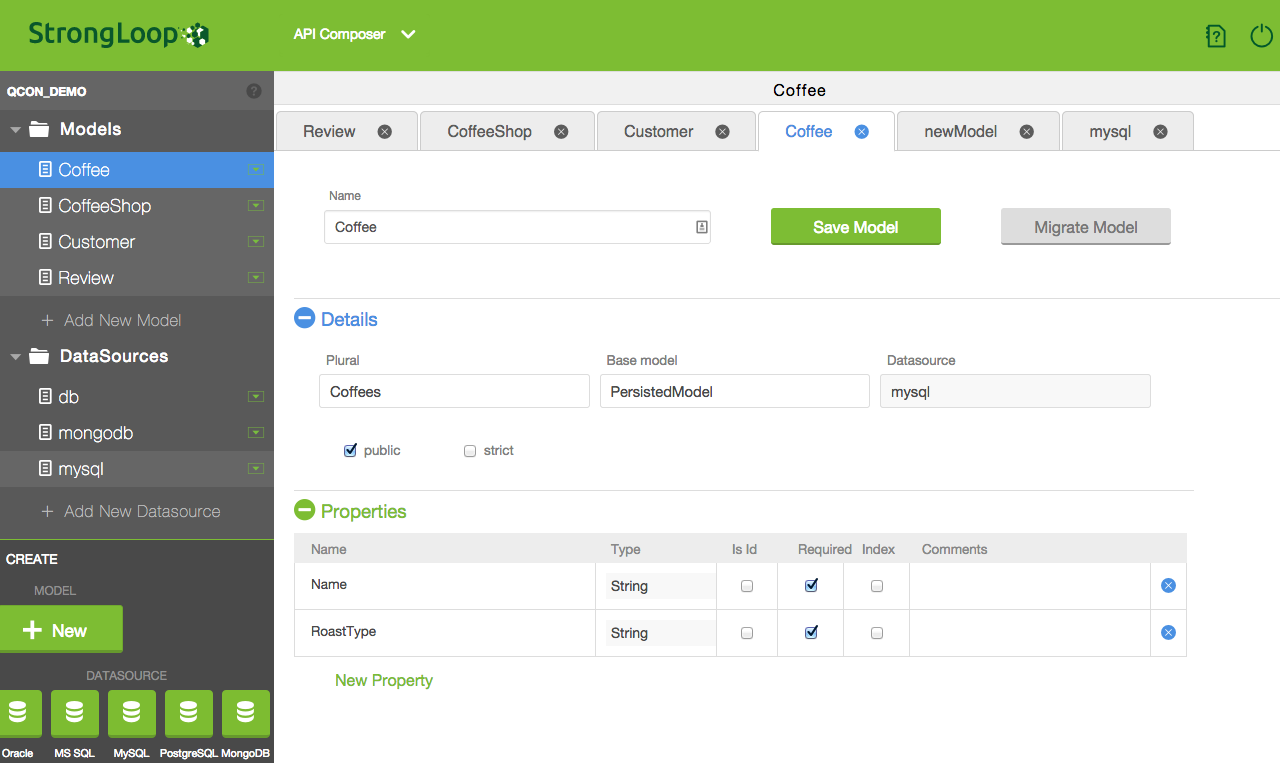Screen dimensions: 1280x763
Task: Change type dropdown for Name property
Action: [660, 586]
